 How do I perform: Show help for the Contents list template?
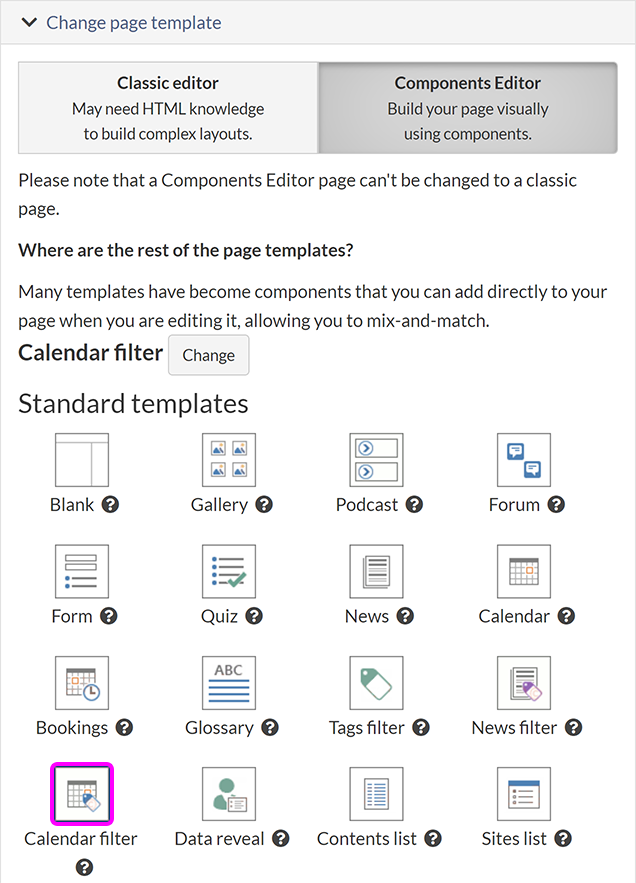[433, 838]
